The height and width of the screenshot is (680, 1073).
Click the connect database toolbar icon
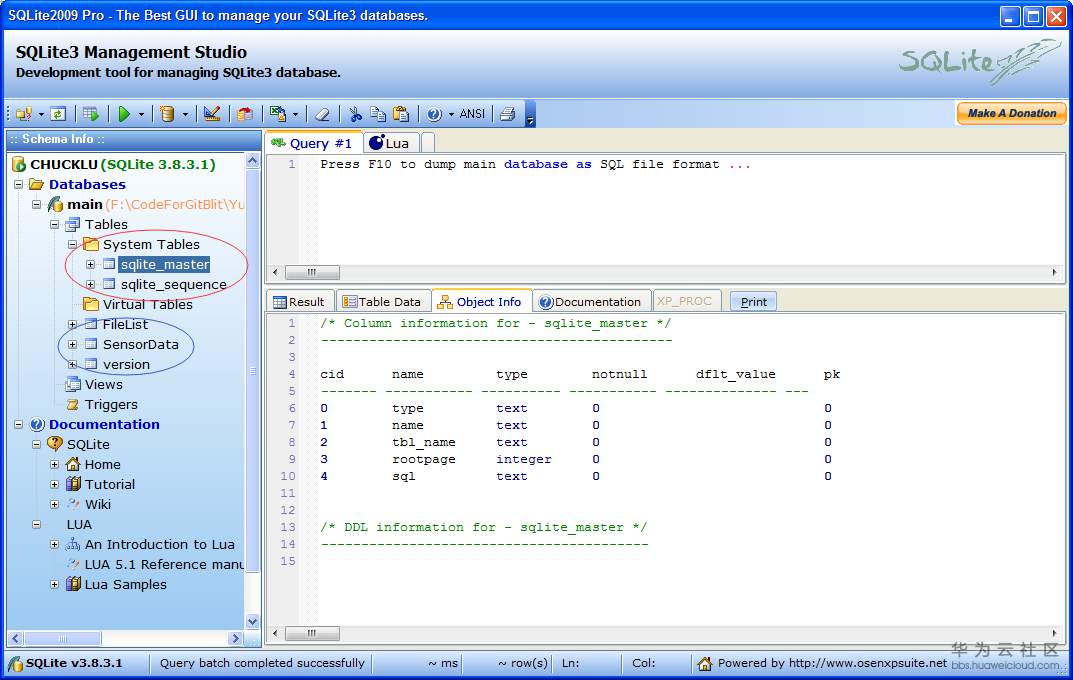(24, 114)
